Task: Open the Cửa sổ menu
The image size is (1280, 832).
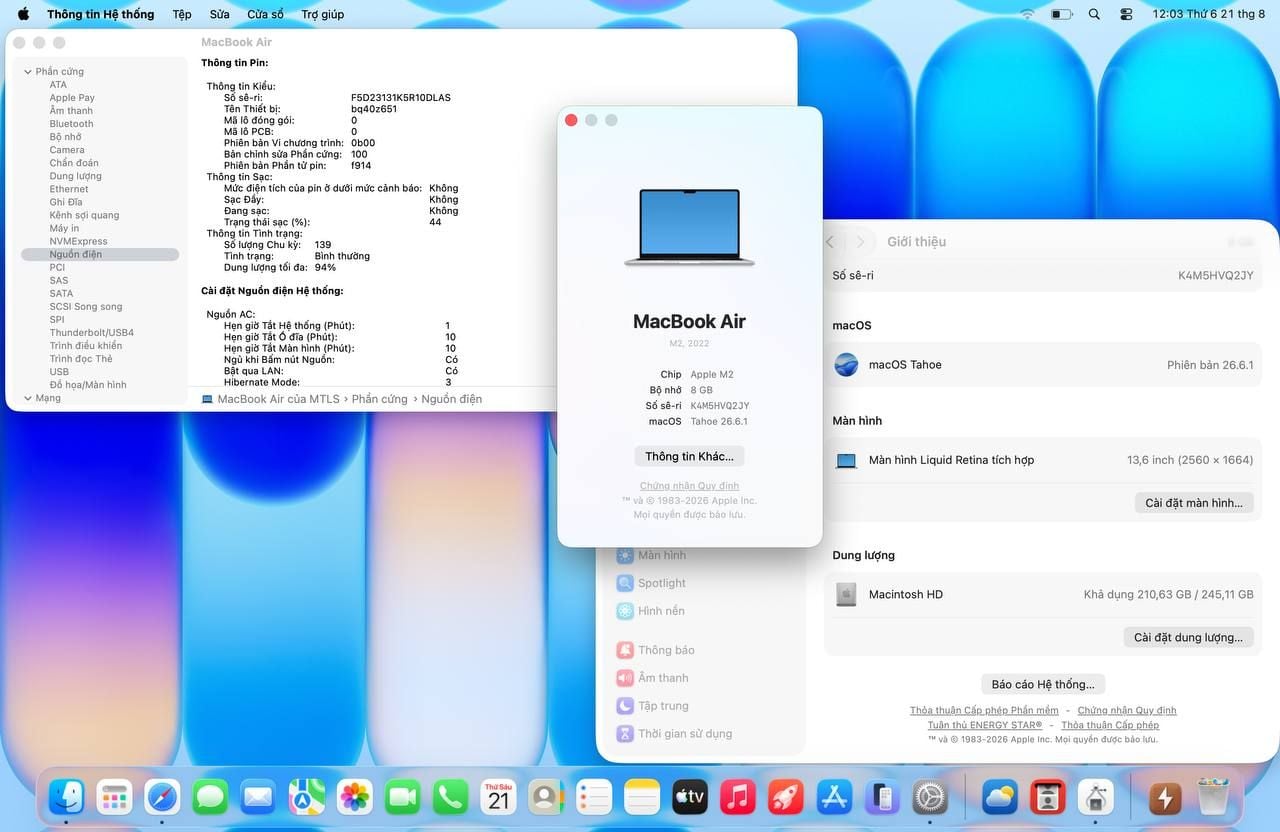Action: coord(266,14)
